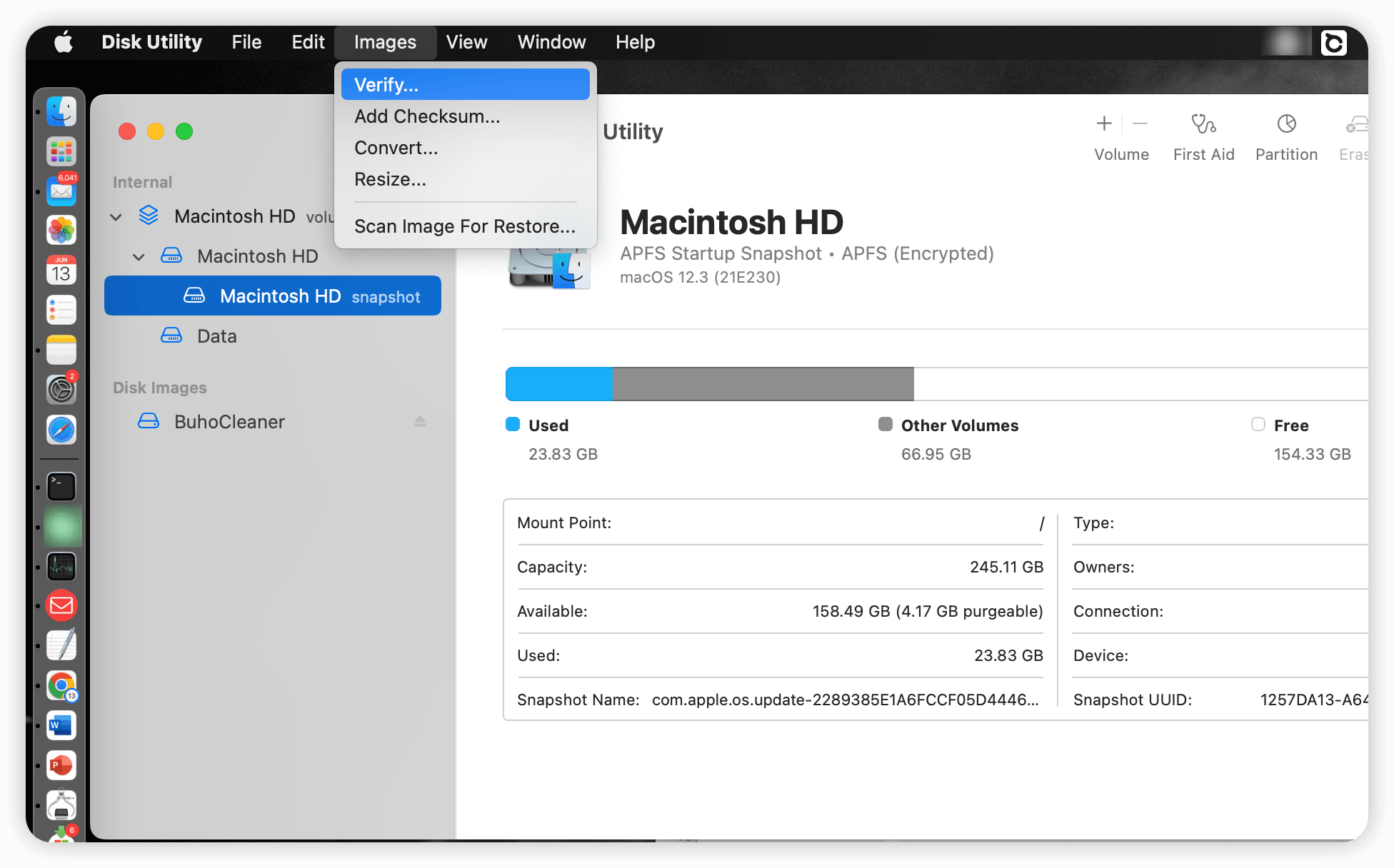
Task: Click the menu bar icon at far right
Action: (1333, 43)
